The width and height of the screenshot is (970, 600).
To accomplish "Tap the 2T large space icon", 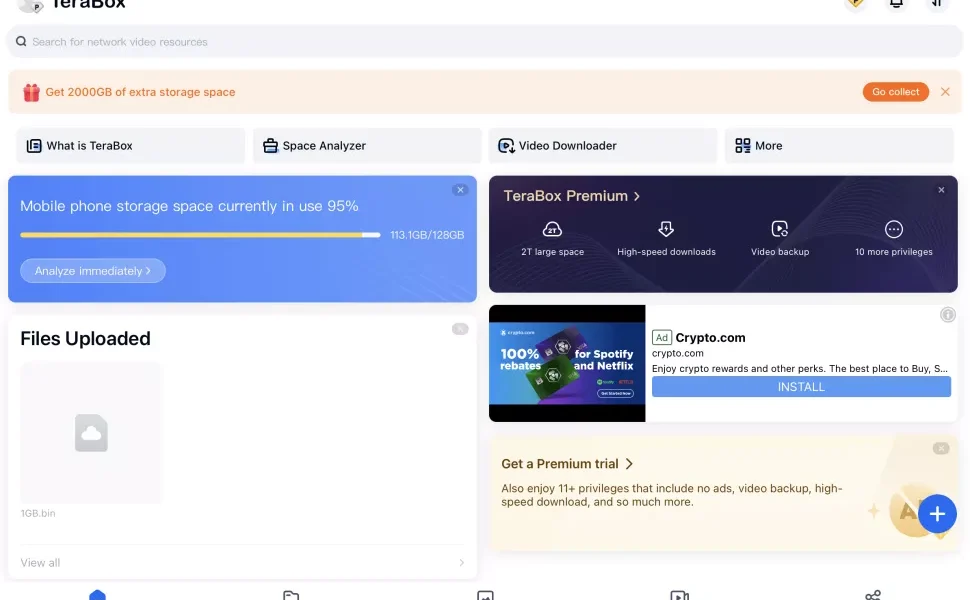I will coord(552,229).
